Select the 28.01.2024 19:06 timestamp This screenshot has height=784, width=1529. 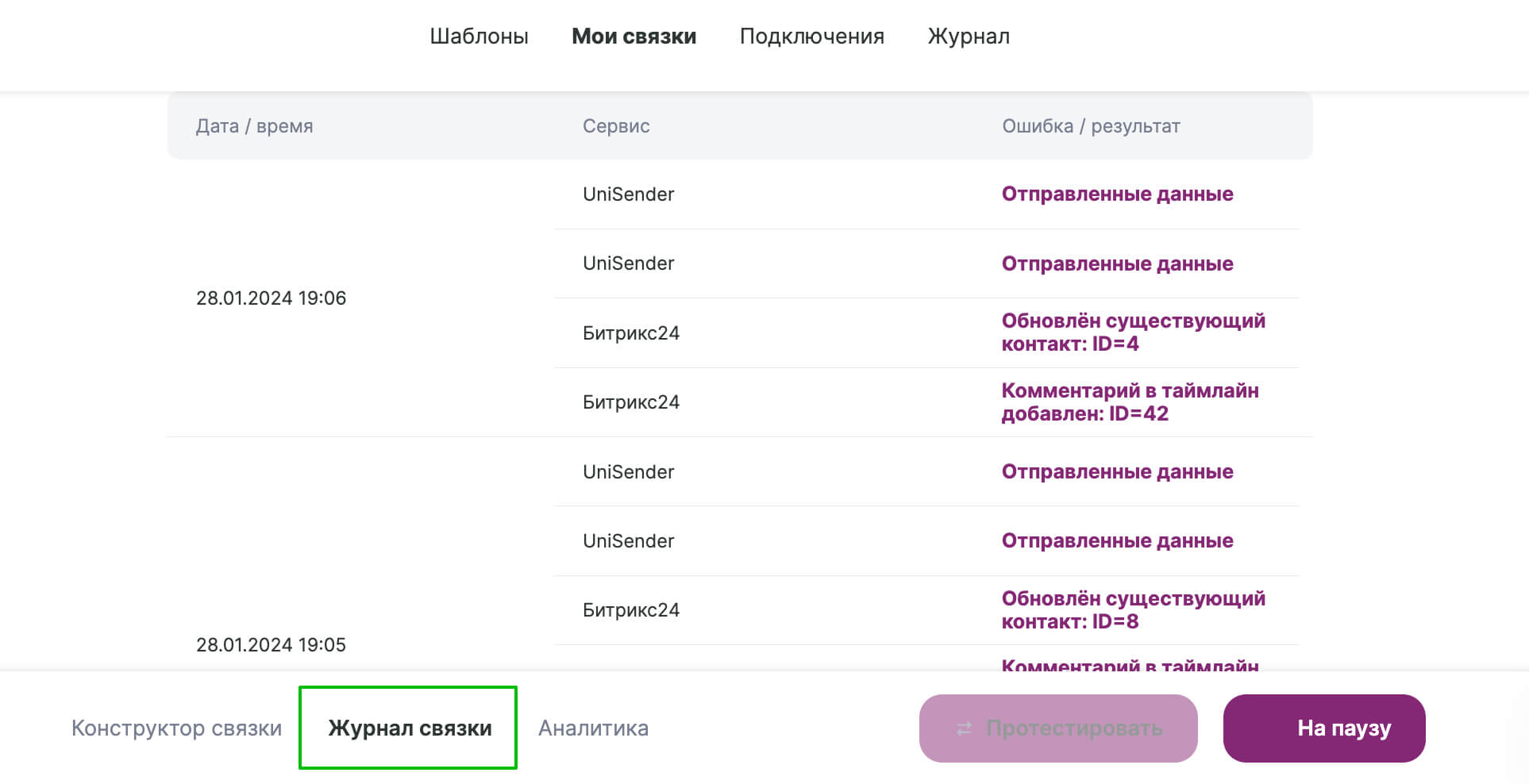tap(271, 298)
